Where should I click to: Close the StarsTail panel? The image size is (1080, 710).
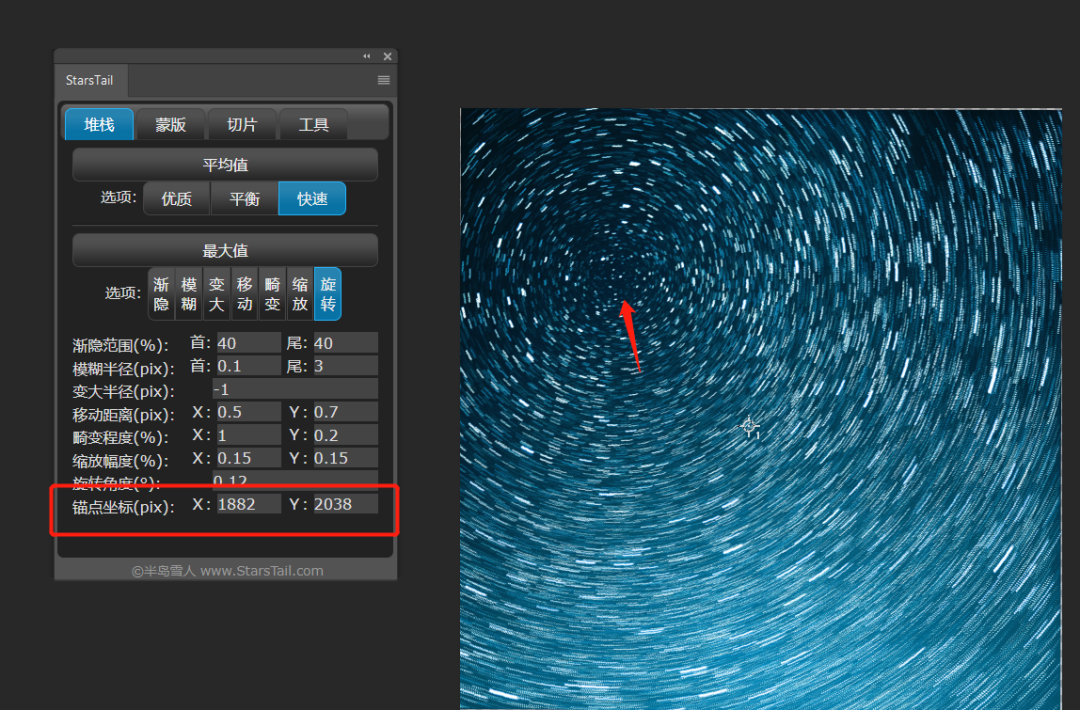tap(388, 56)
